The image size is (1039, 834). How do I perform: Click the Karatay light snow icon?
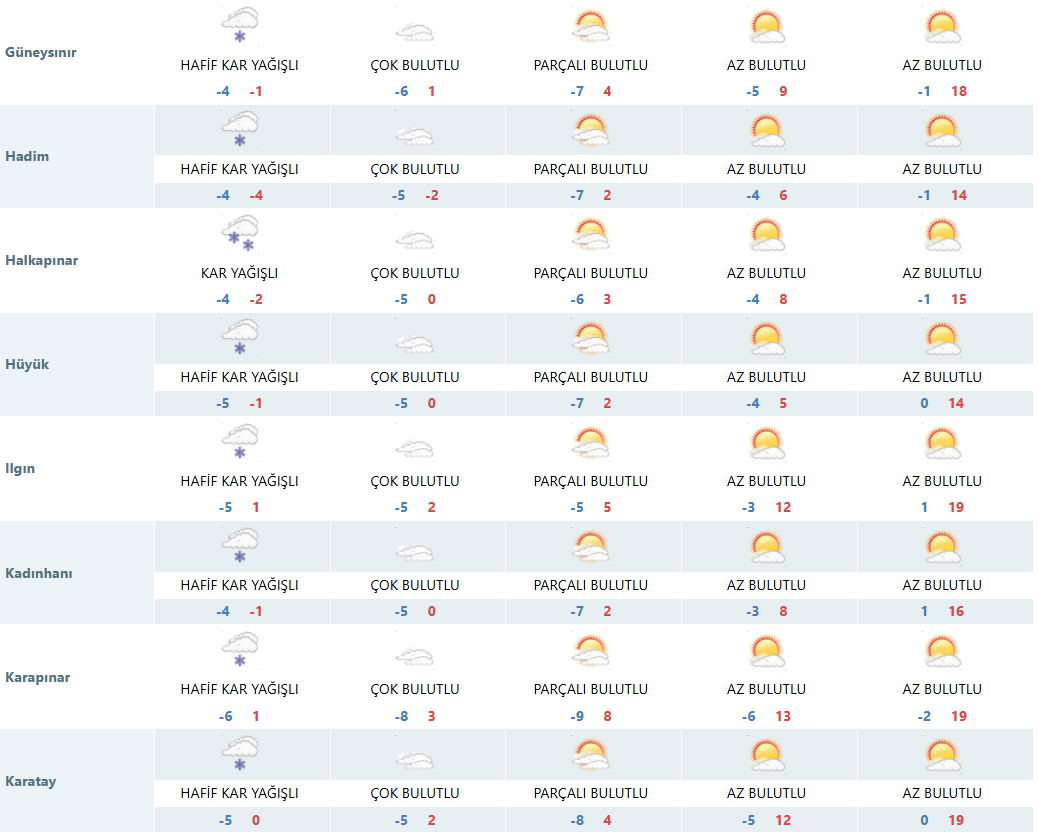(240, 754)
